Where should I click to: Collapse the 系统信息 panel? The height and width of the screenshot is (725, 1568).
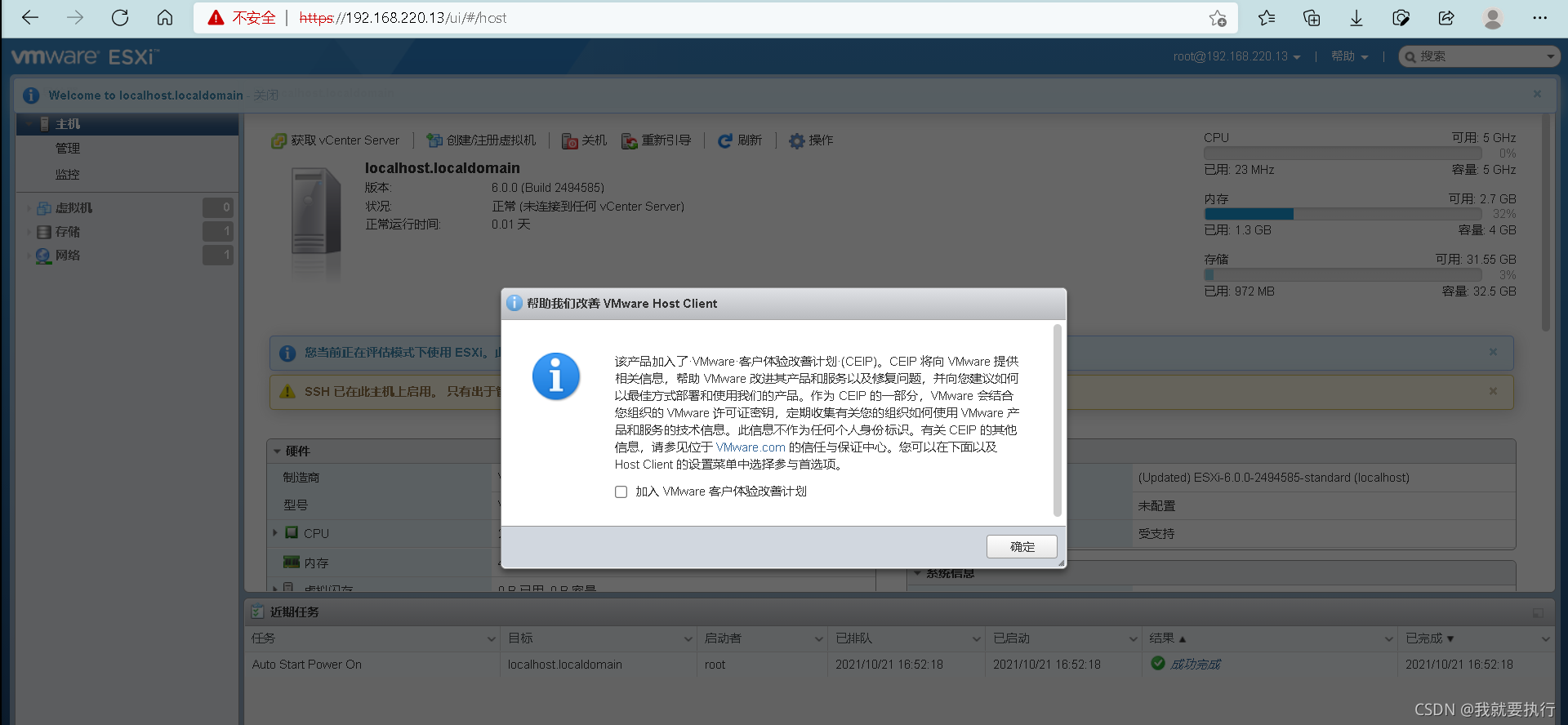coord(918,574)
